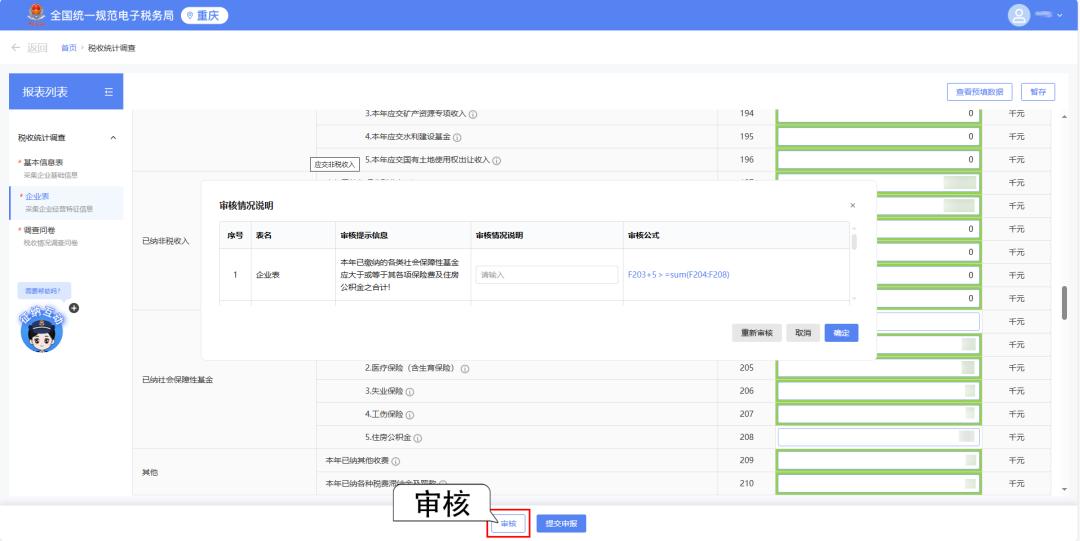Click the user profile avatar icon

[1019, 15]
